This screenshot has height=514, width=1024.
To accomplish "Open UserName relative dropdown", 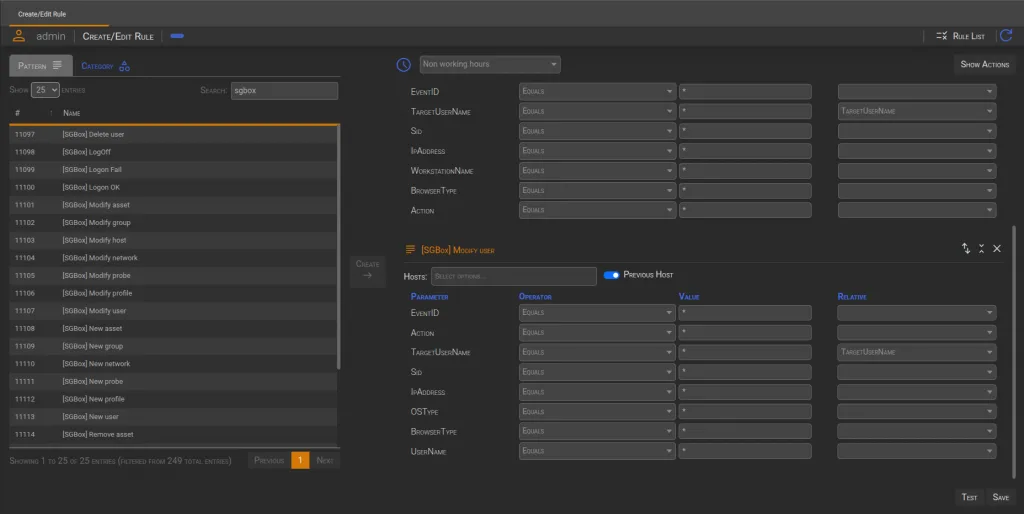I will point(917,451).
